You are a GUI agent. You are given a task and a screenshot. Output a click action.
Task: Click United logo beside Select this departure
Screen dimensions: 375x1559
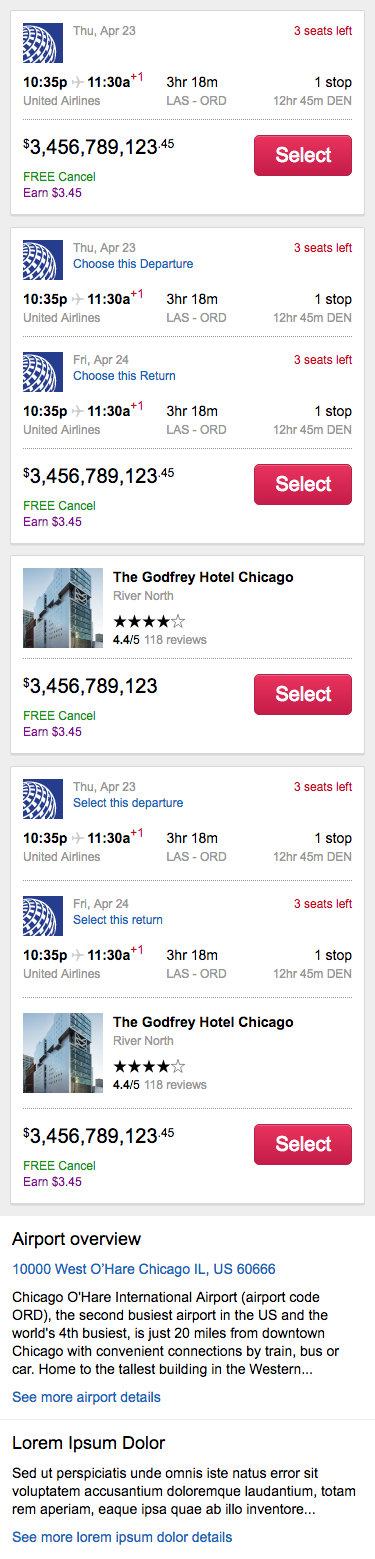click(x=43, y=798)
